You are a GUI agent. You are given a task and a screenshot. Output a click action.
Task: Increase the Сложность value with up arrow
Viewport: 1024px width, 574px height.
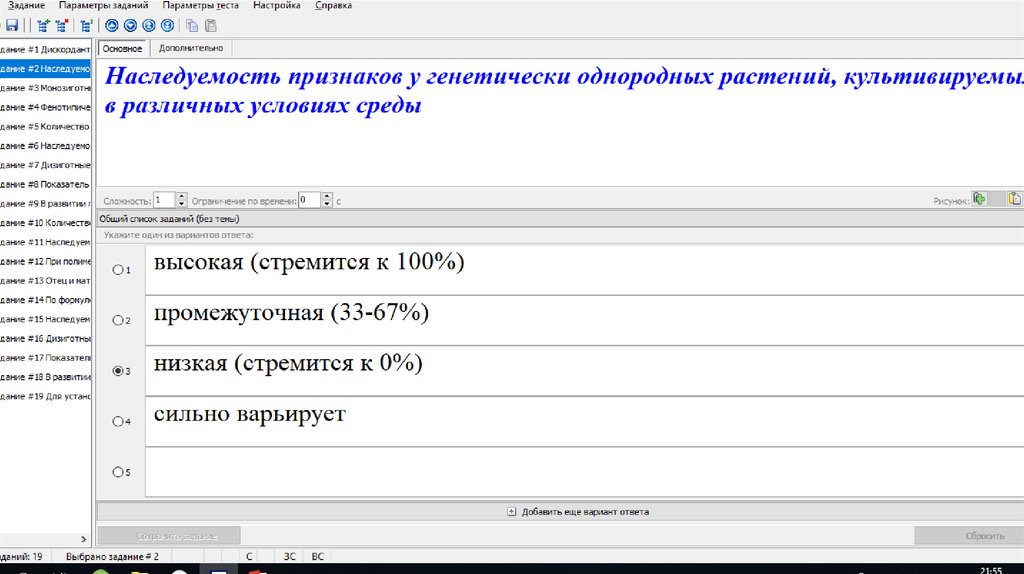pos(181,196)
